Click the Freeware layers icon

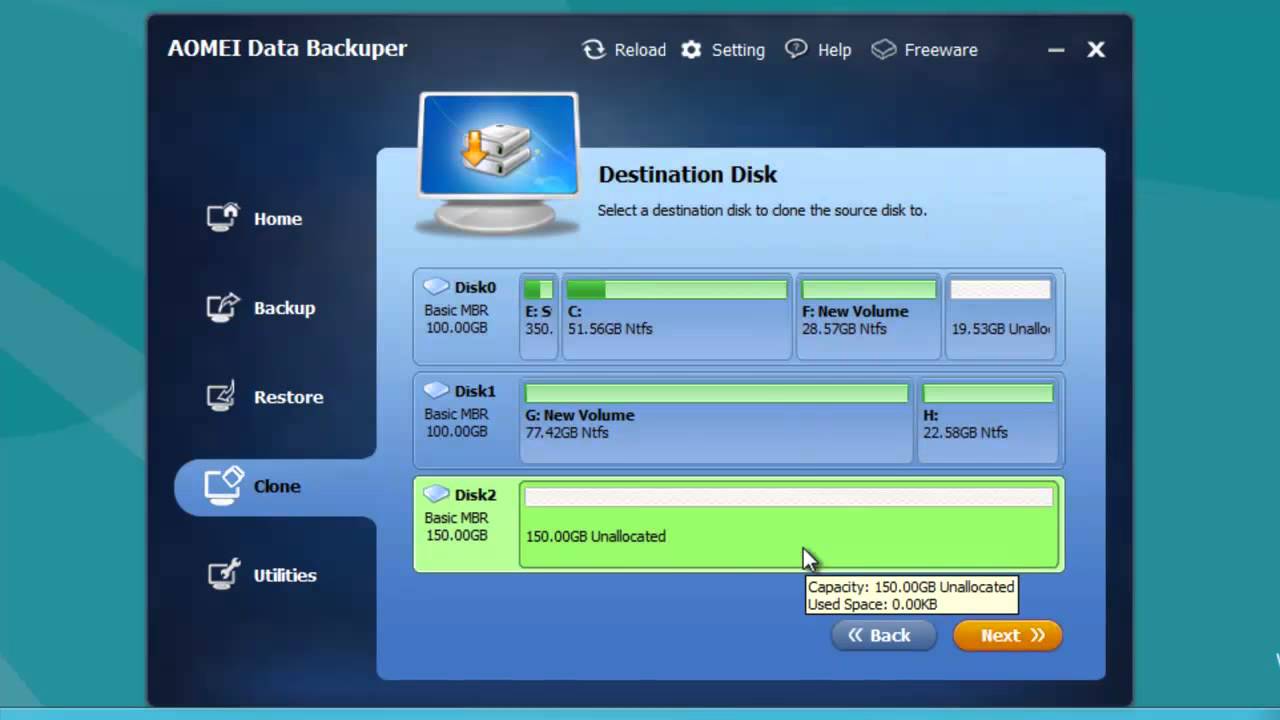884,50
